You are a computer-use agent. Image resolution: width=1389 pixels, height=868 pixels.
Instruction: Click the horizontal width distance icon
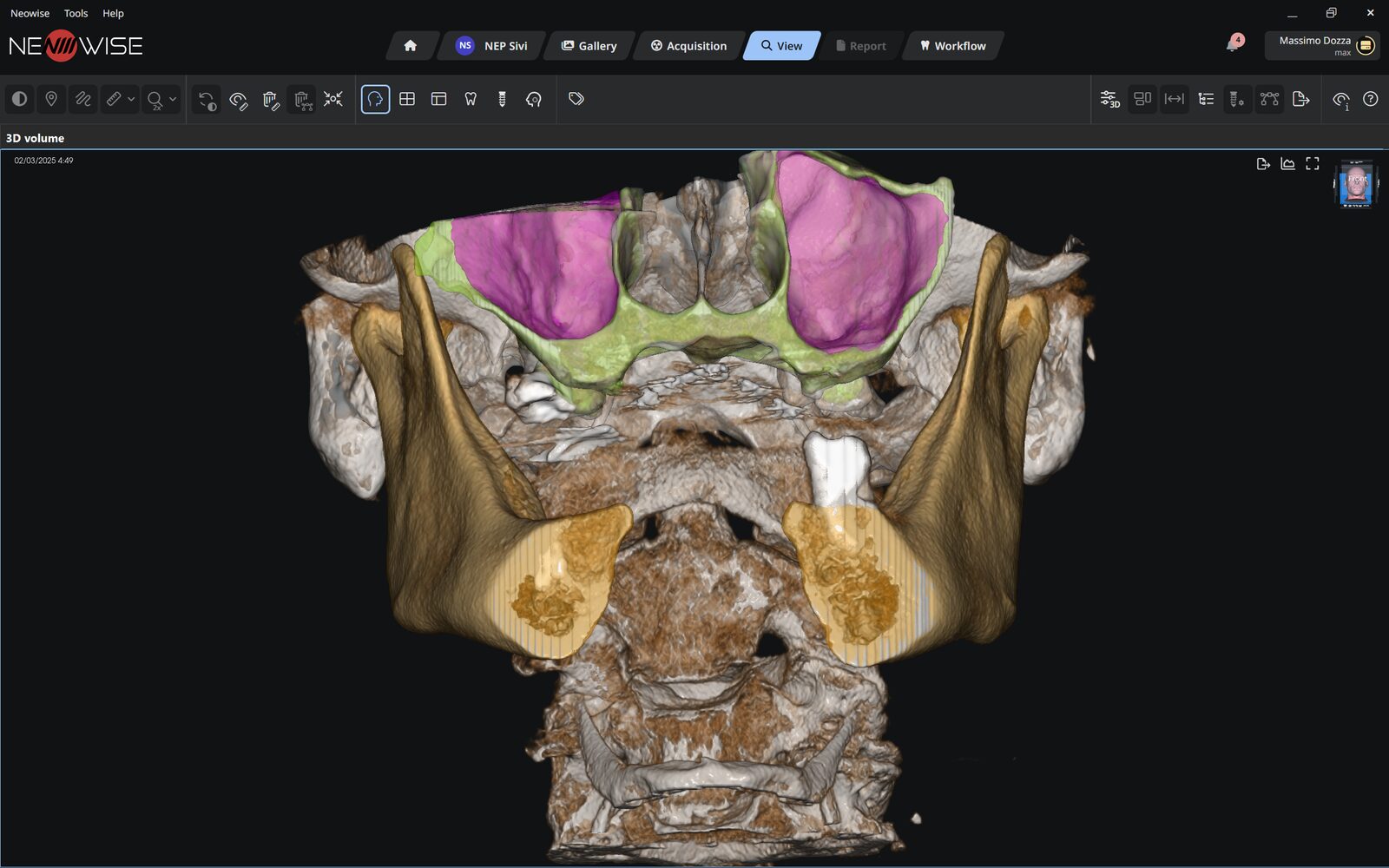(1174, 99)
